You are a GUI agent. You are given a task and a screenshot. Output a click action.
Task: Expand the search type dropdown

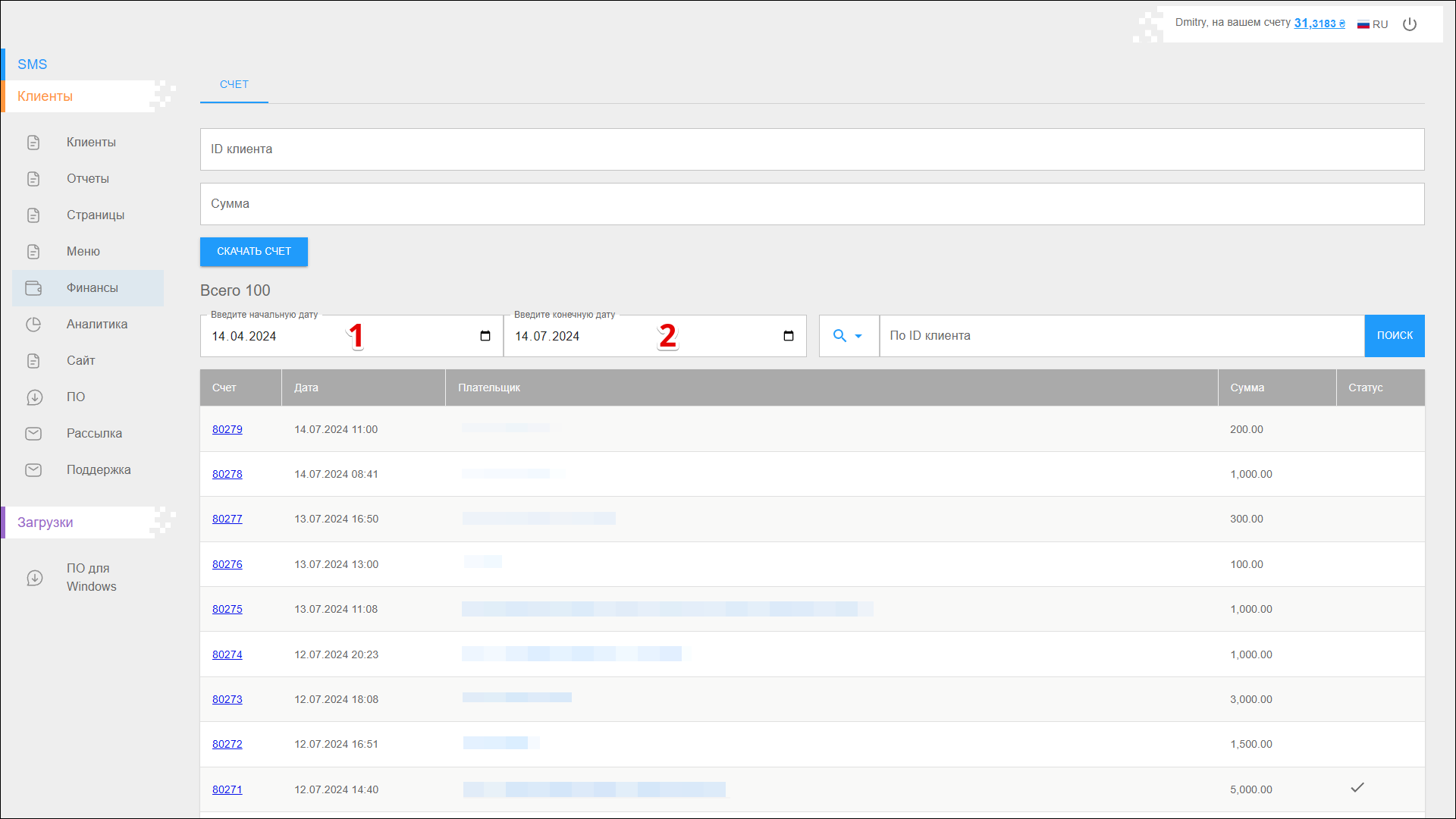[849, 336]
